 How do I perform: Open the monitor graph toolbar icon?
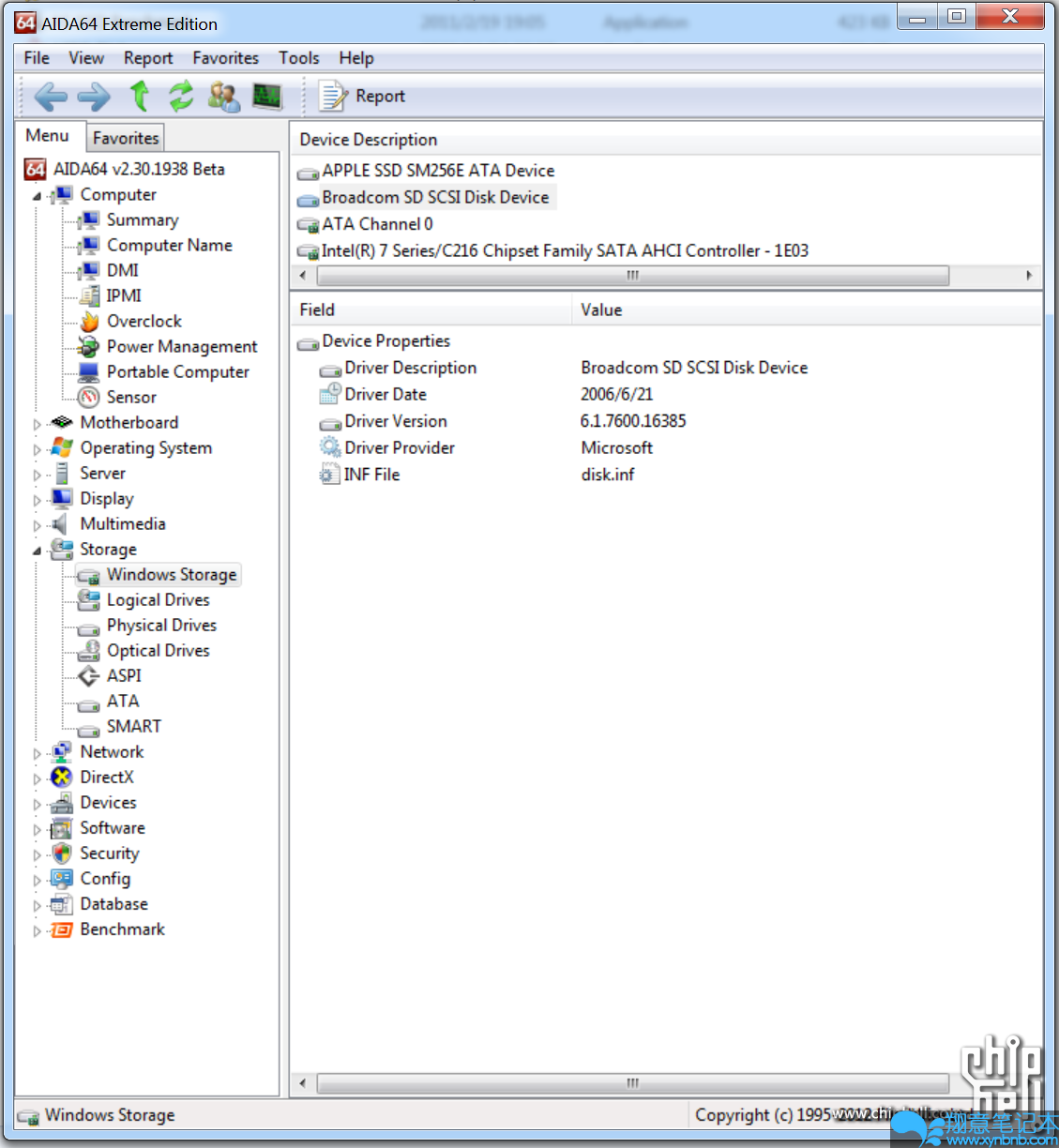[267, 96]
